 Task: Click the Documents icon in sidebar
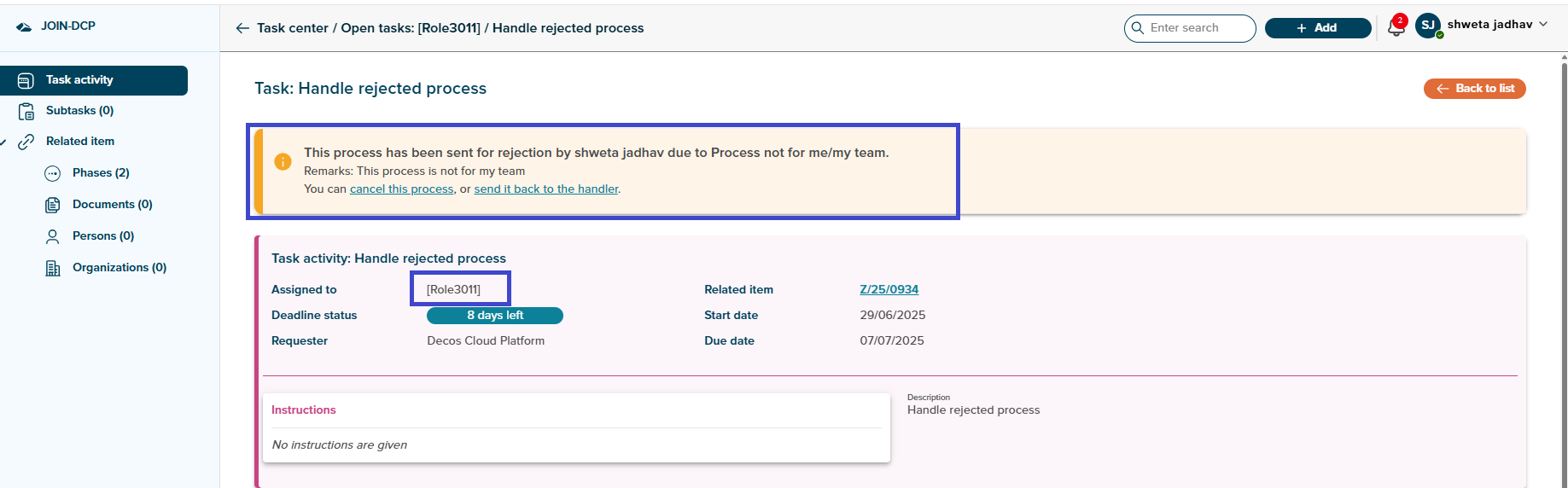click(53, 205)
